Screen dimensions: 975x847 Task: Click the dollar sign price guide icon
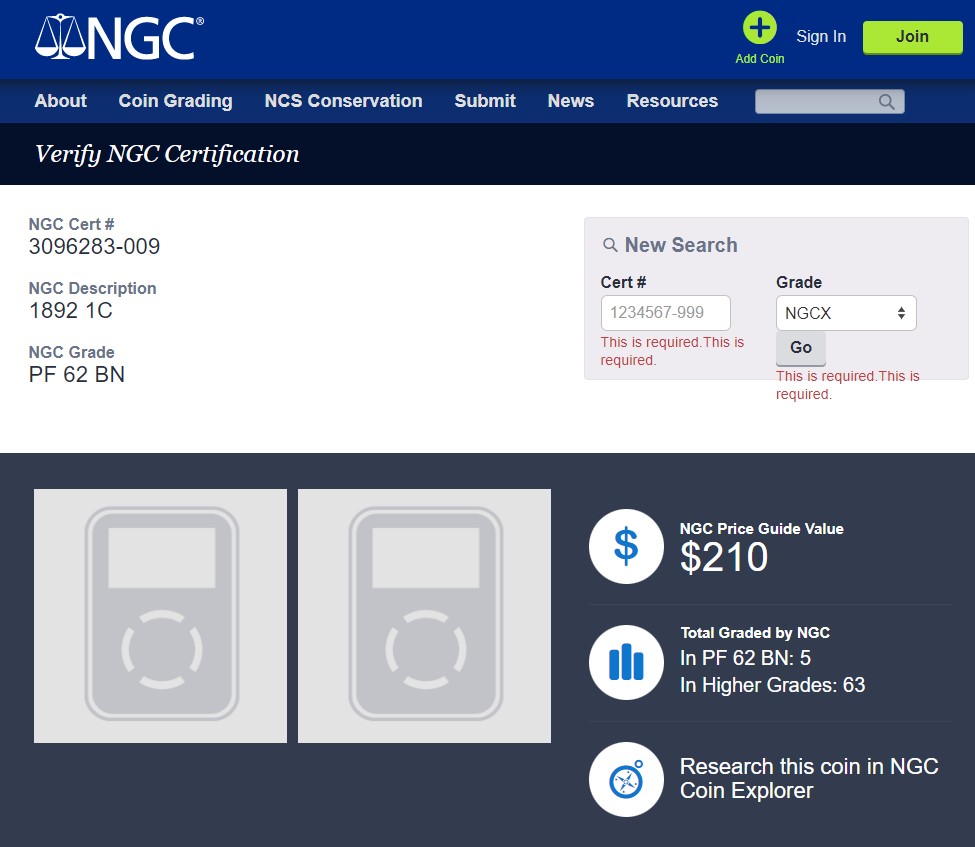coord(626,546)
